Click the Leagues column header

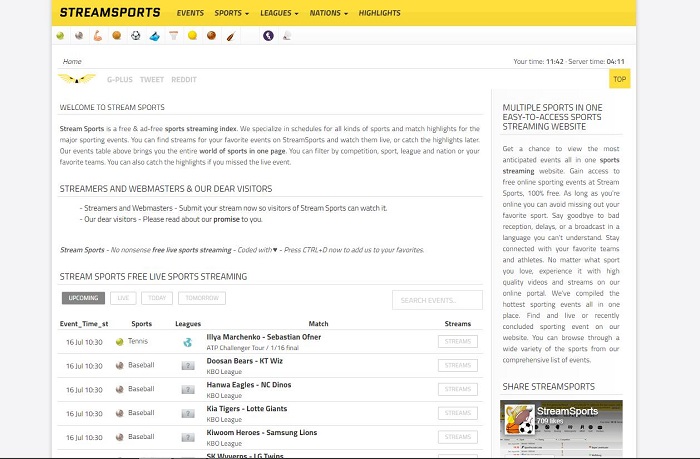188,324
